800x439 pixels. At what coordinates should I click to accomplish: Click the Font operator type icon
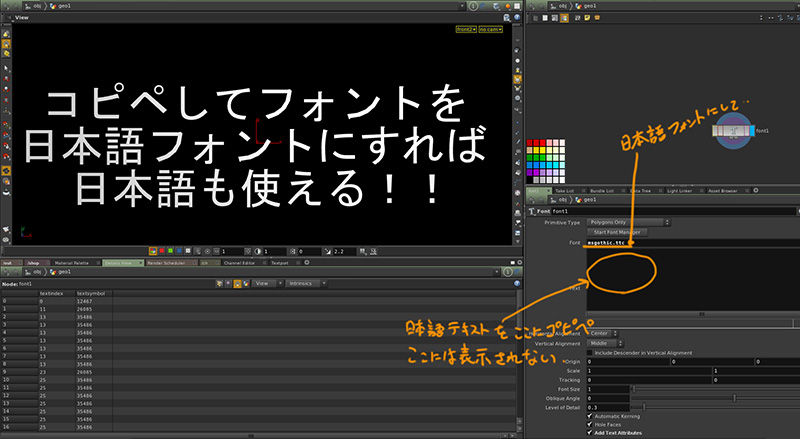531,211
